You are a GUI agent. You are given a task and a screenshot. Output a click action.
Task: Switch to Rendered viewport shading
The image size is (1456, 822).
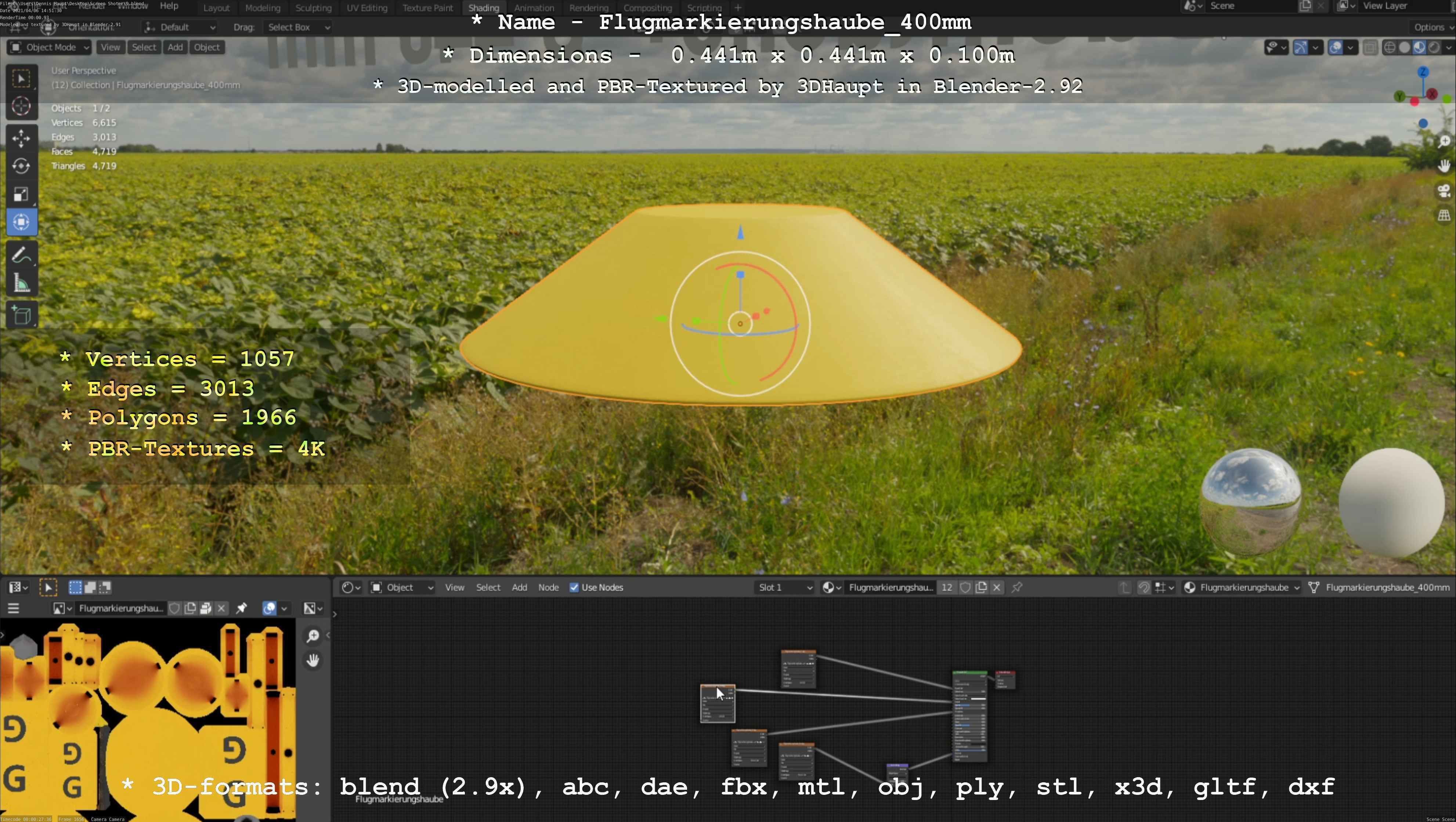click(x=1434, y=47)
